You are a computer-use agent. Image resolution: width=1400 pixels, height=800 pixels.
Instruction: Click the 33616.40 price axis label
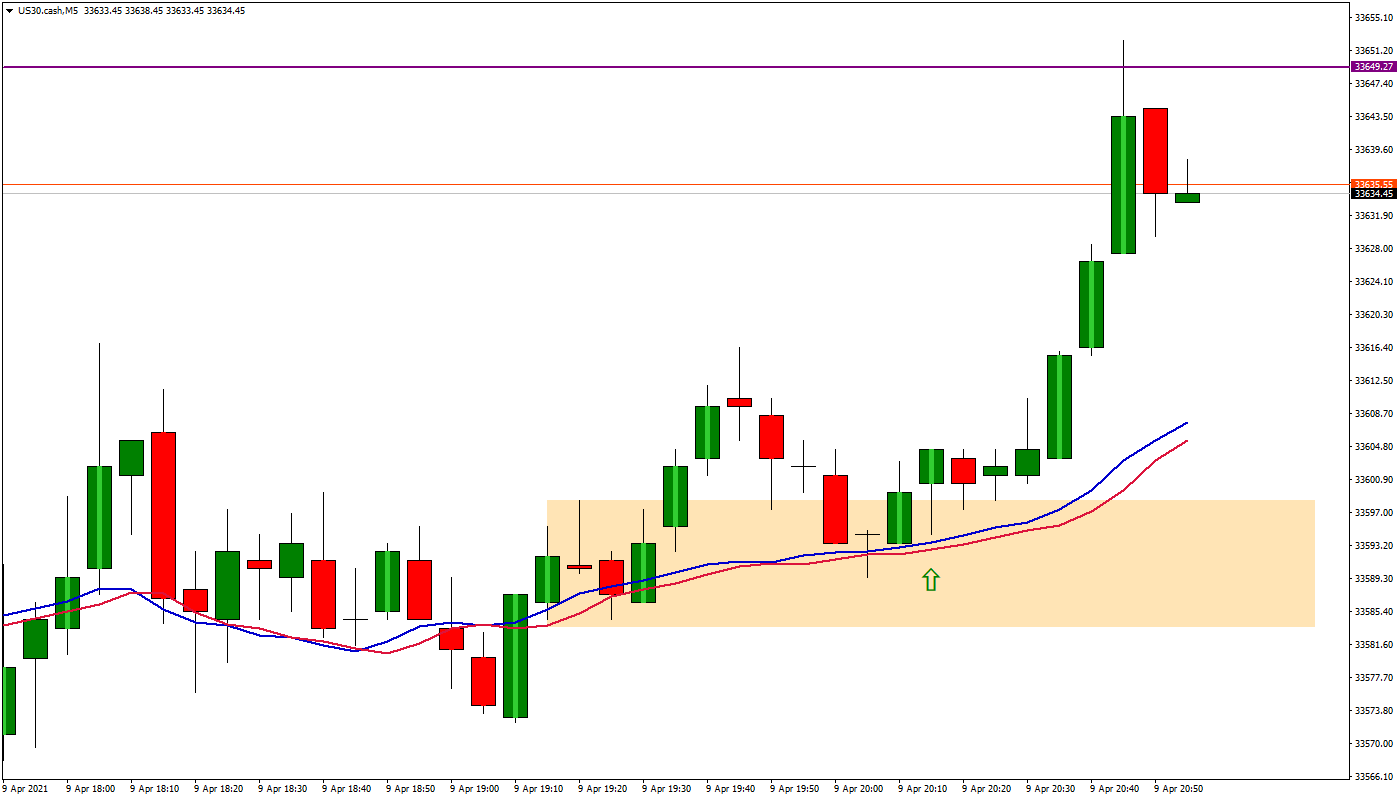pyautogui.click(x=1374, y=348)
